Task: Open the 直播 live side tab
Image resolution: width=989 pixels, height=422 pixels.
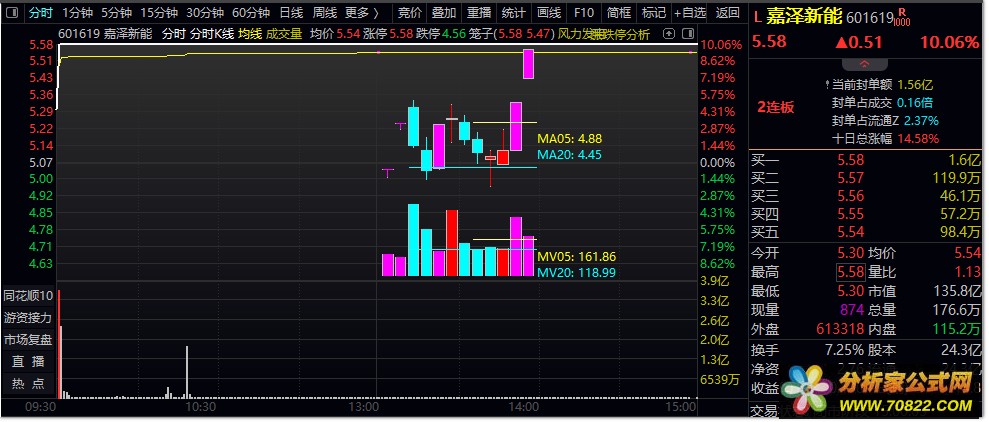Action: tap(28, 361)
